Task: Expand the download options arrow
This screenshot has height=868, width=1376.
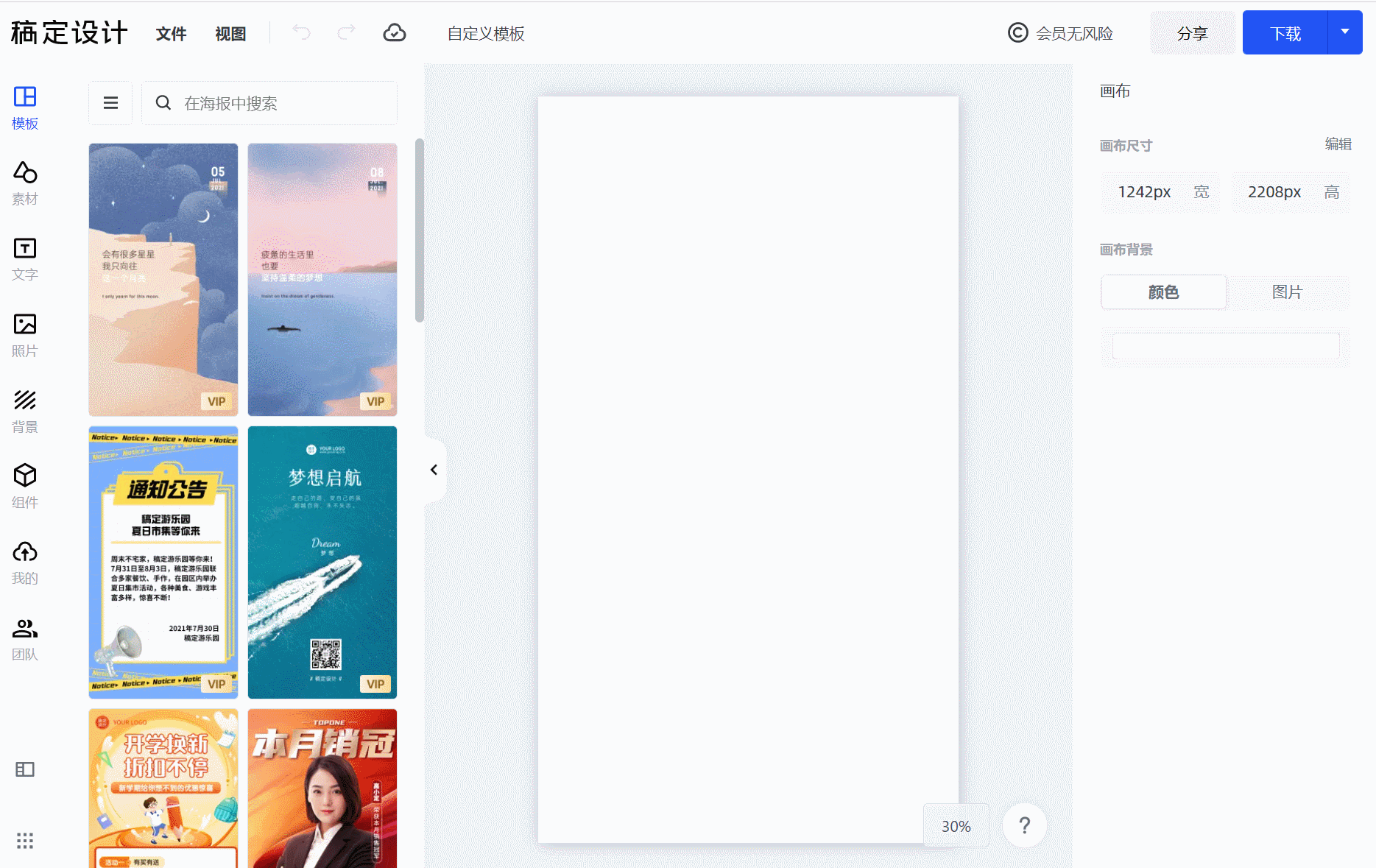Action: click(1345, 32)
